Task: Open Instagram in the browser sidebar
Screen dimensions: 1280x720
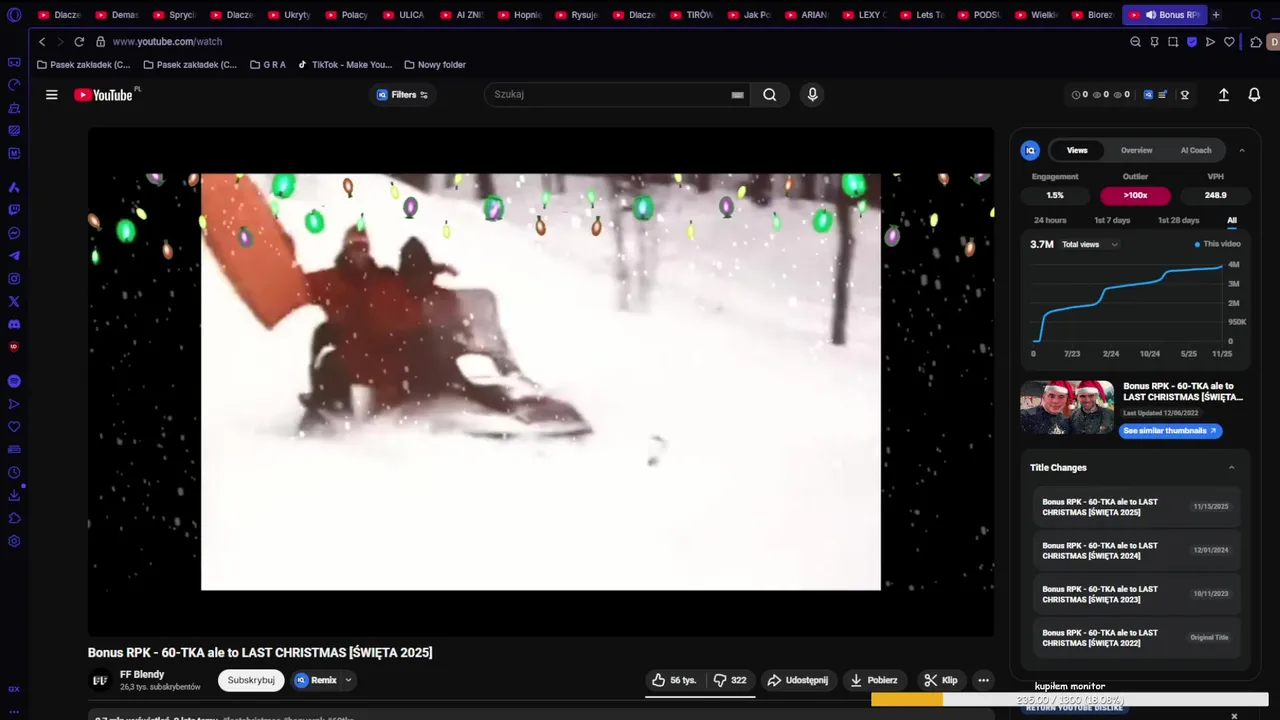Action: point(14,279)
